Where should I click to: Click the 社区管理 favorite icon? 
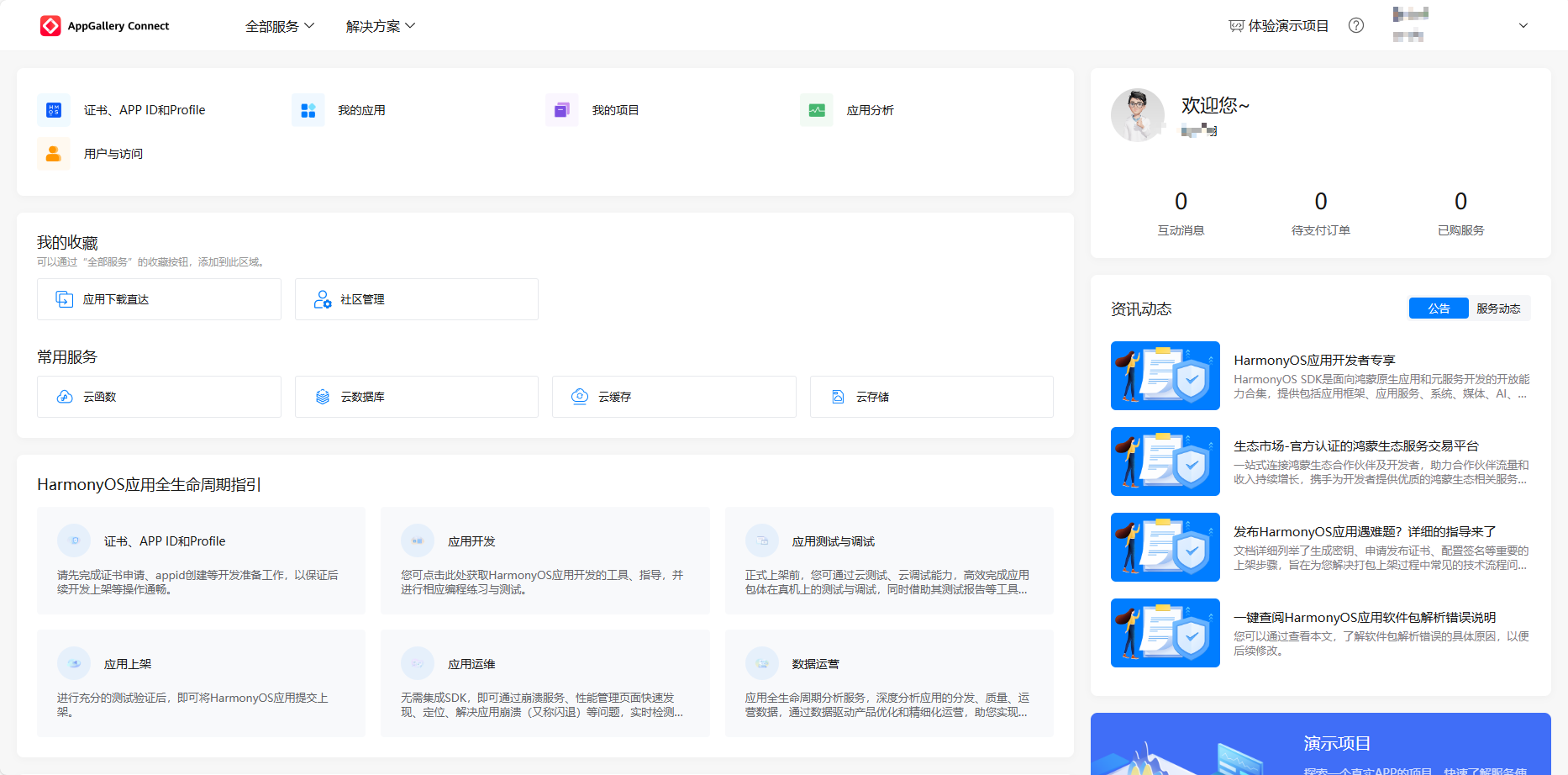pyautogui.click(x=323, y=299)
